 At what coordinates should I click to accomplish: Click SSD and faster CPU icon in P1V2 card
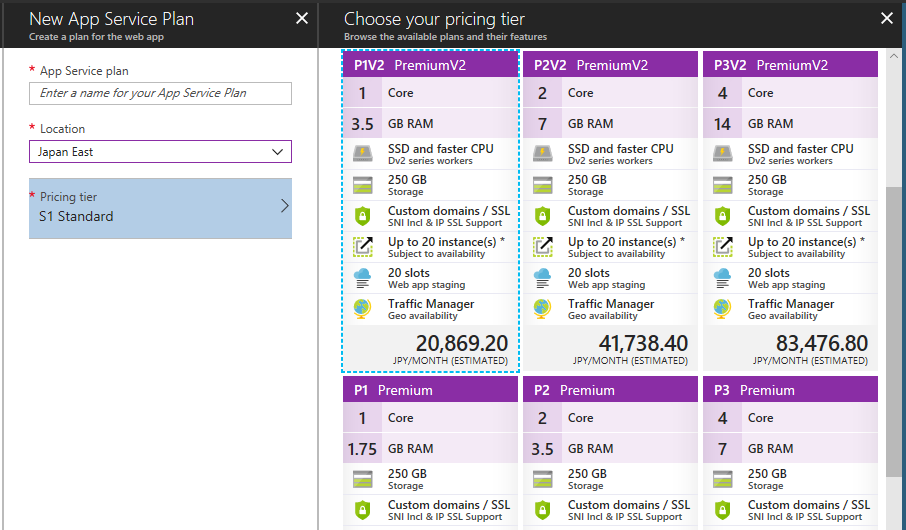point(362,154)
